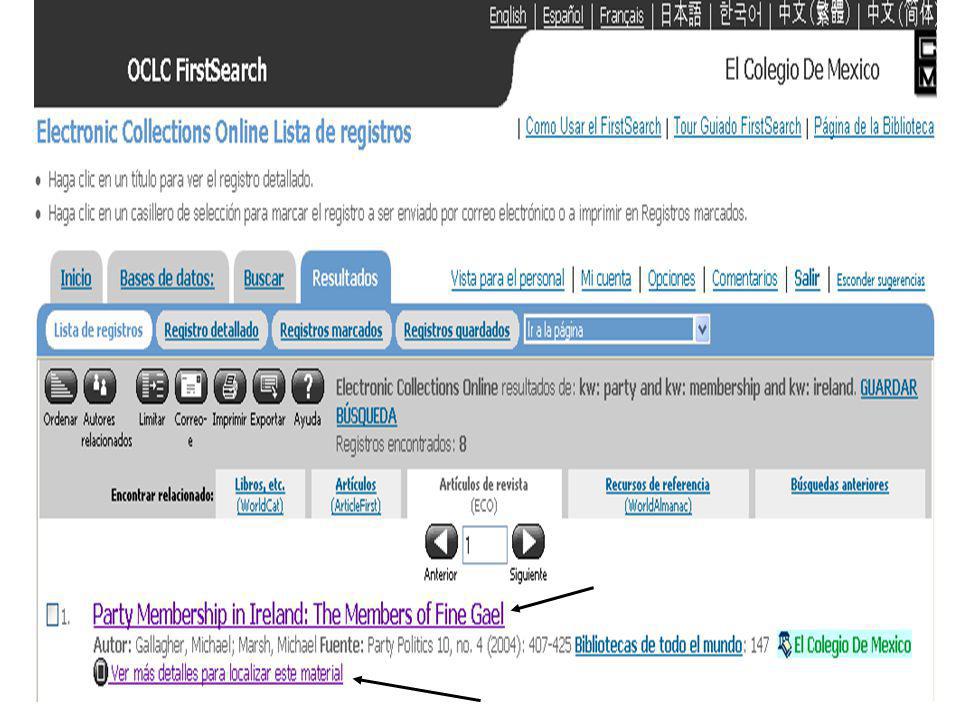Click the page number input field
The height and width of the screenshot is (720, 960).
[484, 544]
